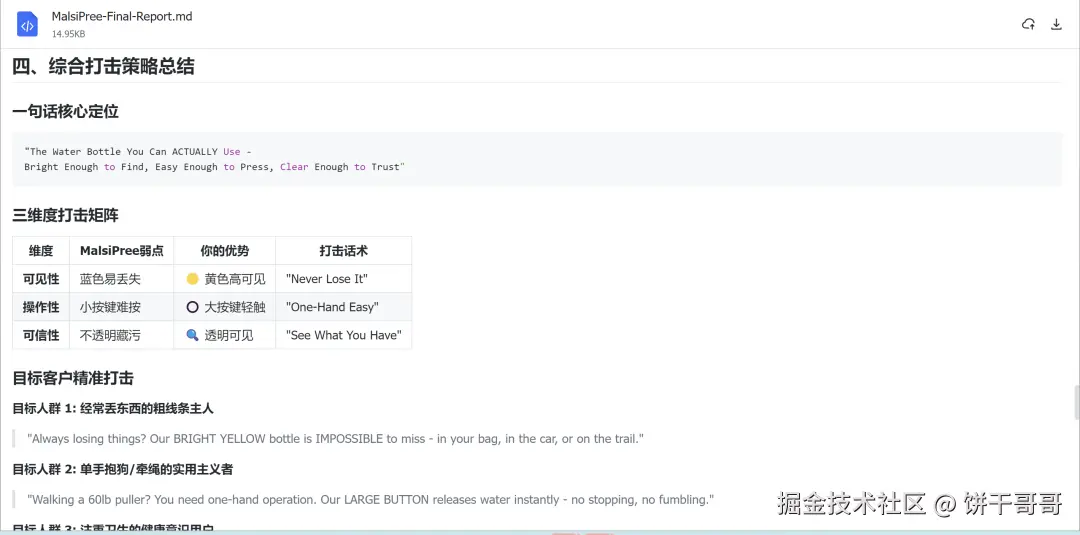Click the vertical scrollbar thumb

tap(1076, 403)
